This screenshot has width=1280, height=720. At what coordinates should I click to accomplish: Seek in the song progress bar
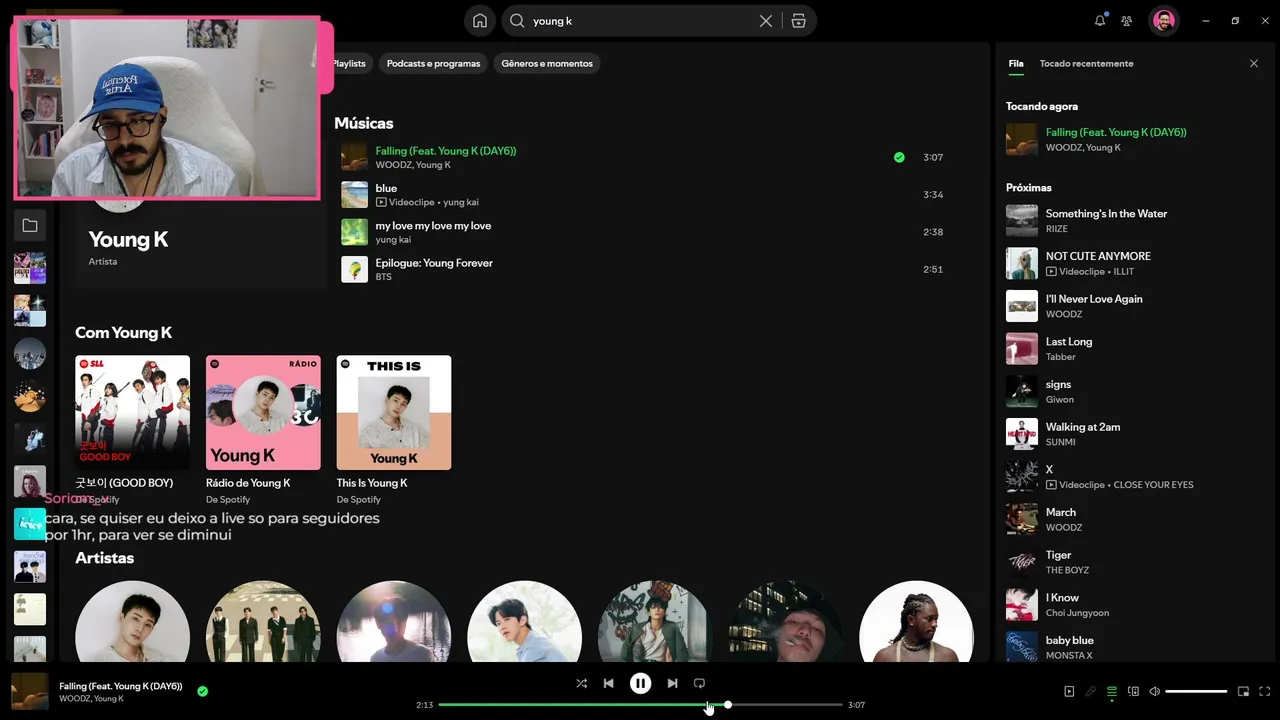[x=640, y=705]
